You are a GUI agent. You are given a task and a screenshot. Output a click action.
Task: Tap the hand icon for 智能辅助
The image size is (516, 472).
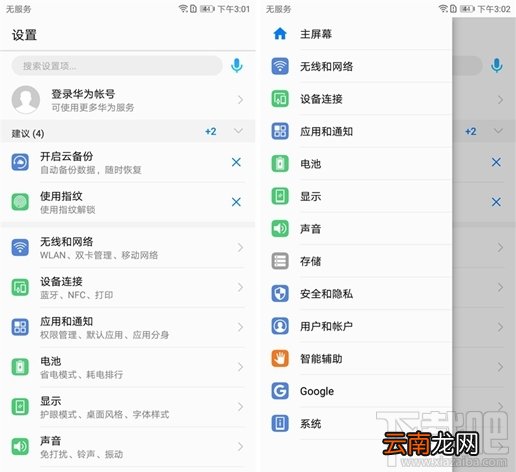[x=280, y=359]
